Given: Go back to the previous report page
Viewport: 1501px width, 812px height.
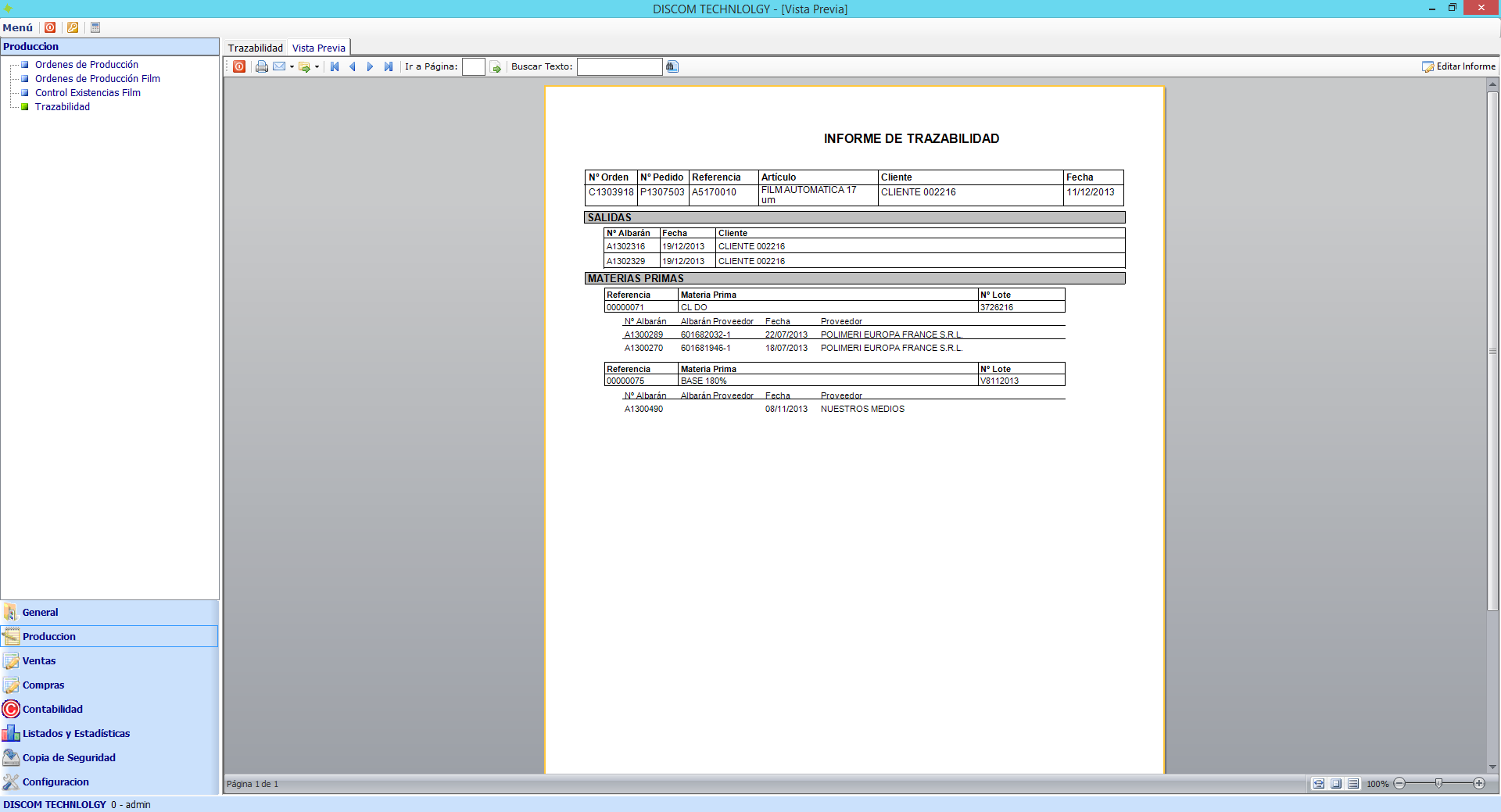Looking at the screenshot, I should [353, 67].
